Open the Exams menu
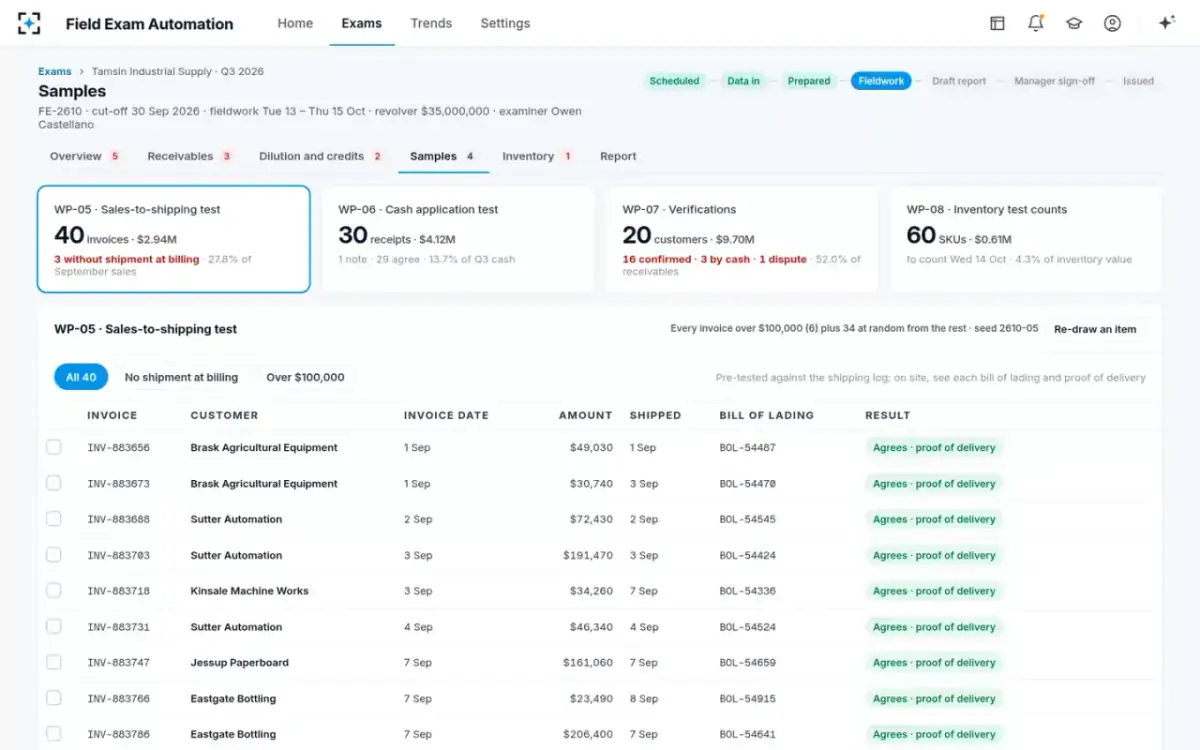 [362, 23]
